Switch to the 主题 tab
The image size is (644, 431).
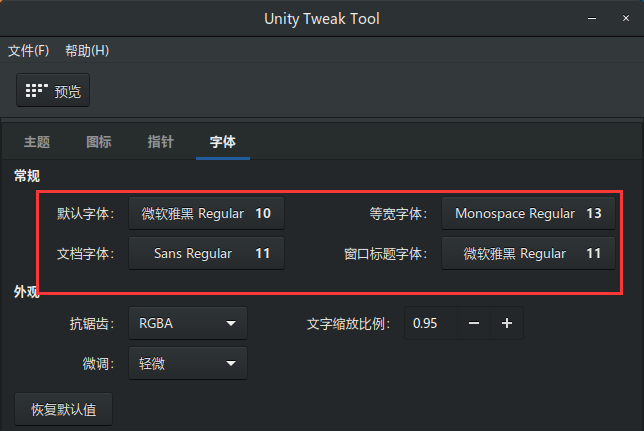click(37, 142)
